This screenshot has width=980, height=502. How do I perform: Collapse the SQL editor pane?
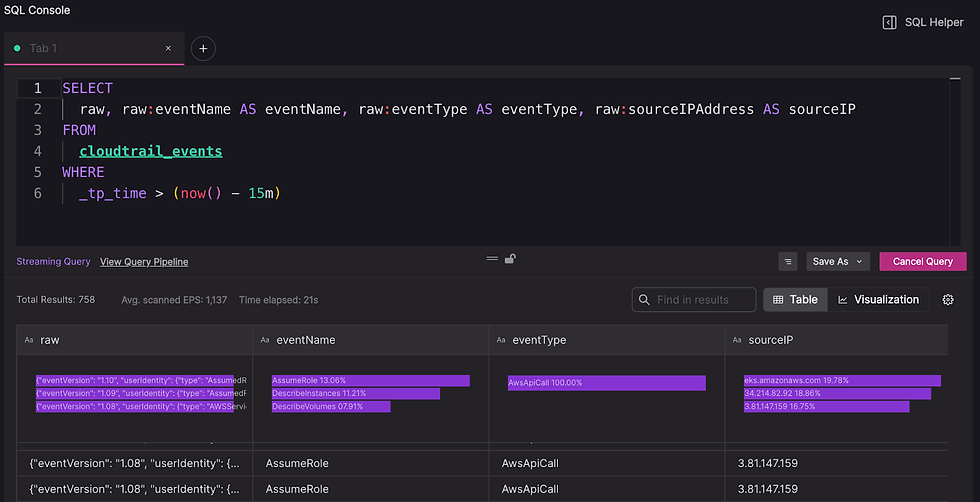click(954, 79)
